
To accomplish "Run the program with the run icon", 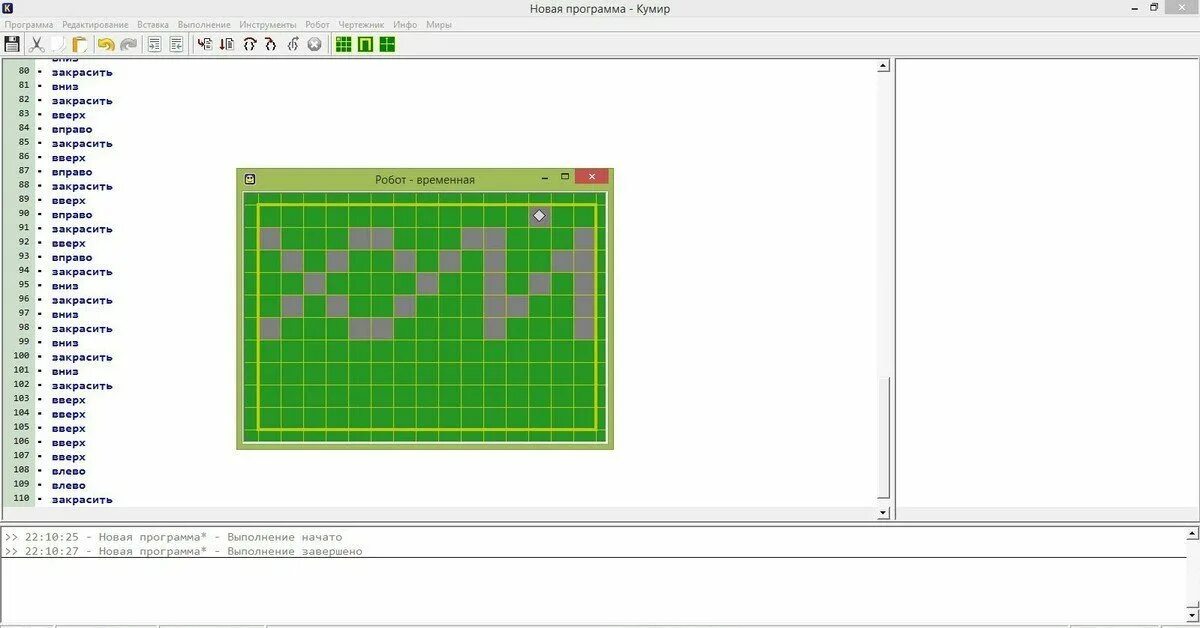I will (x=204, y=44).
